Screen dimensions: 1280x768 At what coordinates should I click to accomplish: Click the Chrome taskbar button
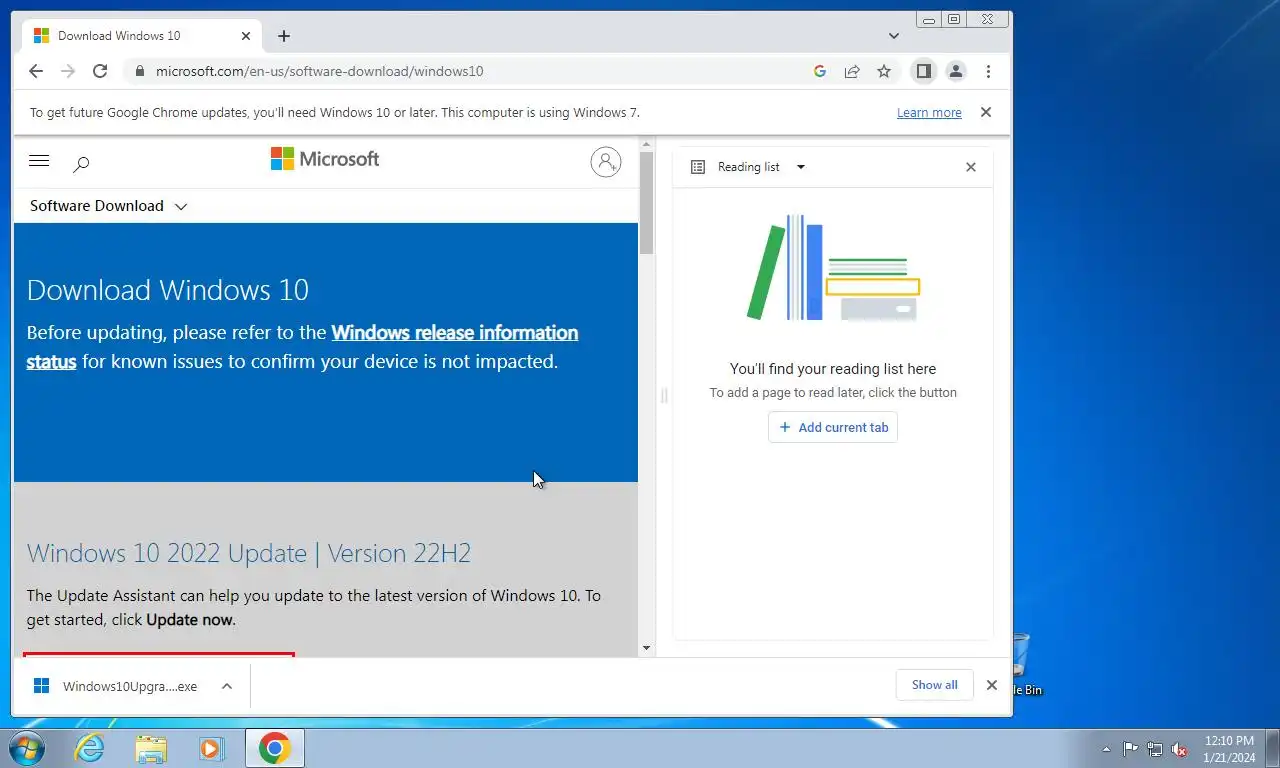(275, 748)
